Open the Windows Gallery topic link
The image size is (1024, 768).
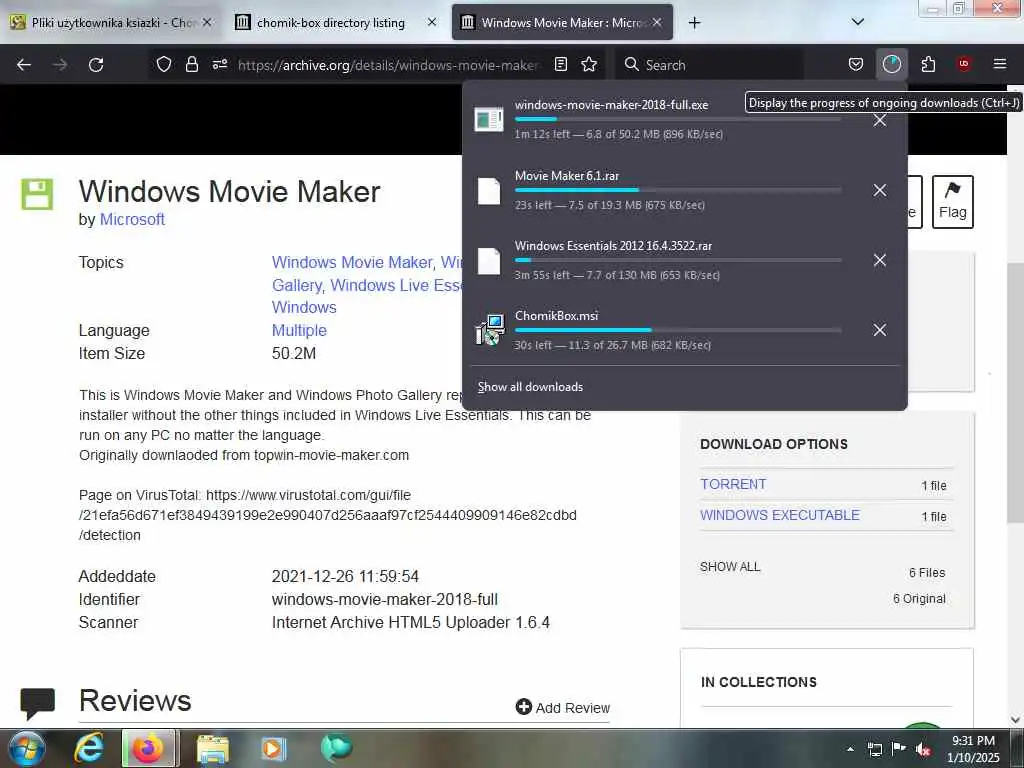298,285
